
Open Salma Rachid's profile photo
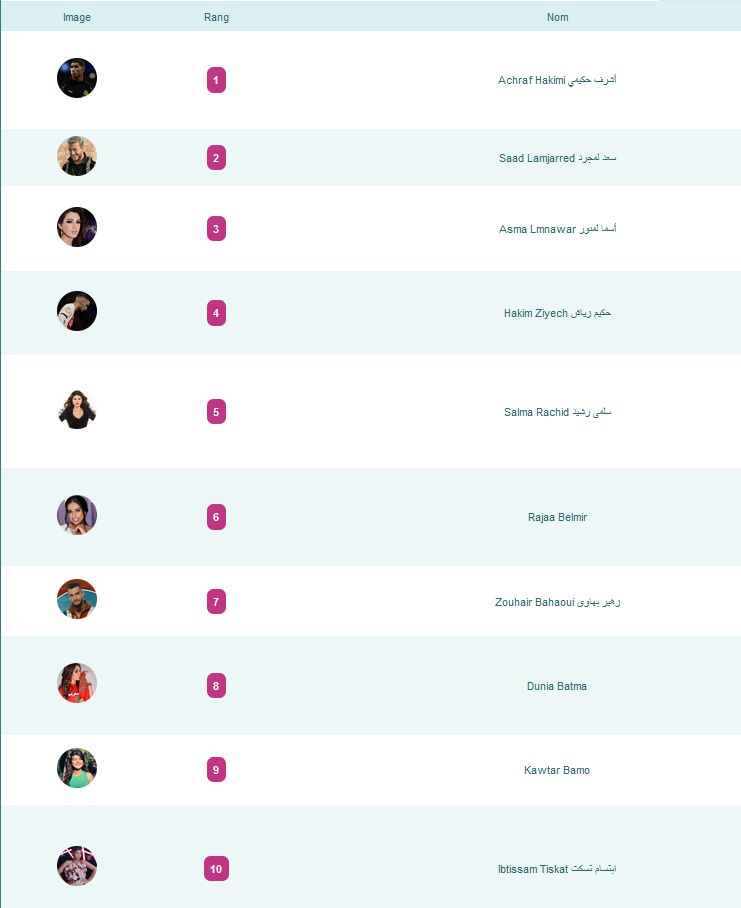77,410
